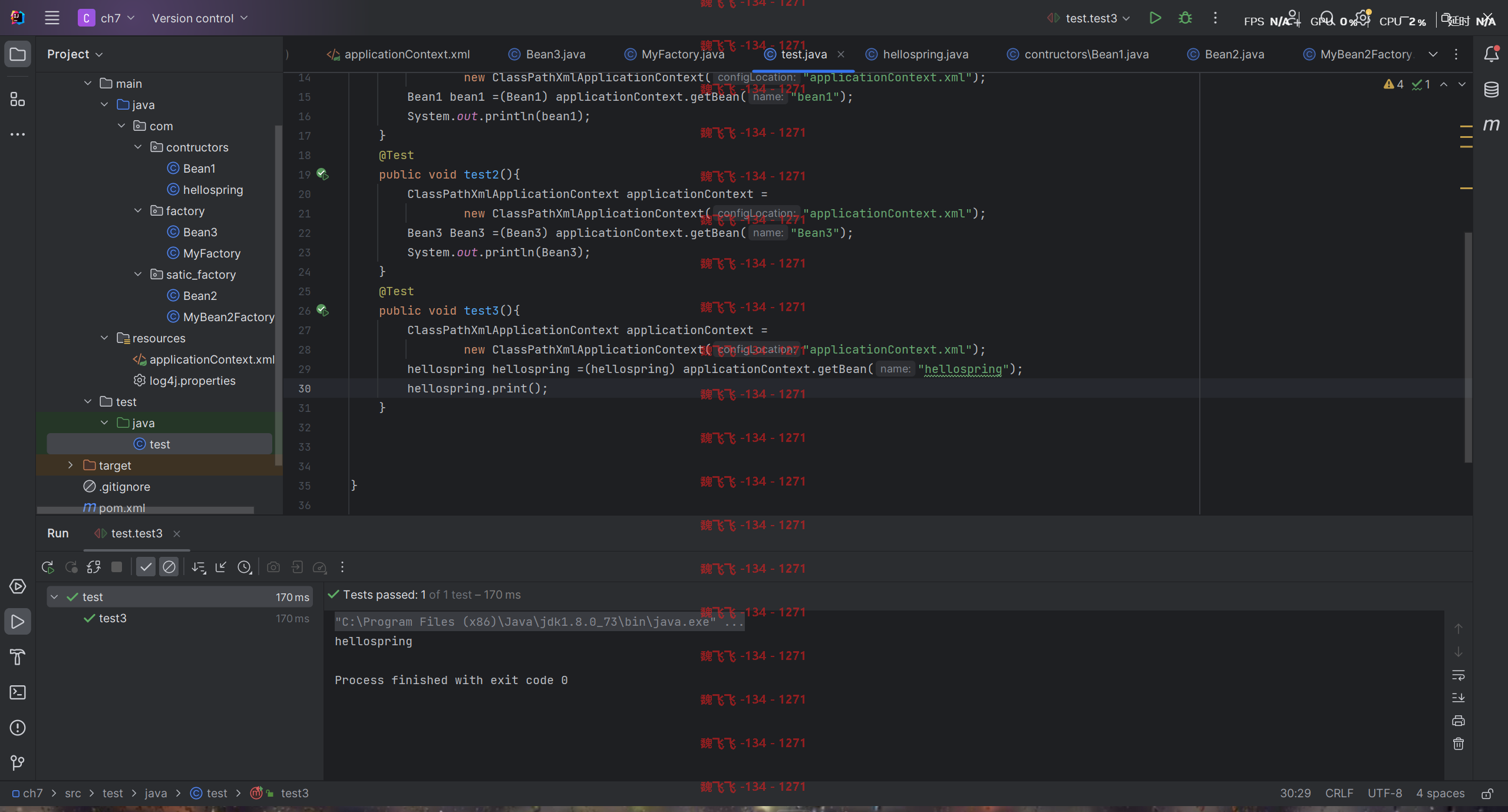Open the Structure tool window icon

point(18,99)
